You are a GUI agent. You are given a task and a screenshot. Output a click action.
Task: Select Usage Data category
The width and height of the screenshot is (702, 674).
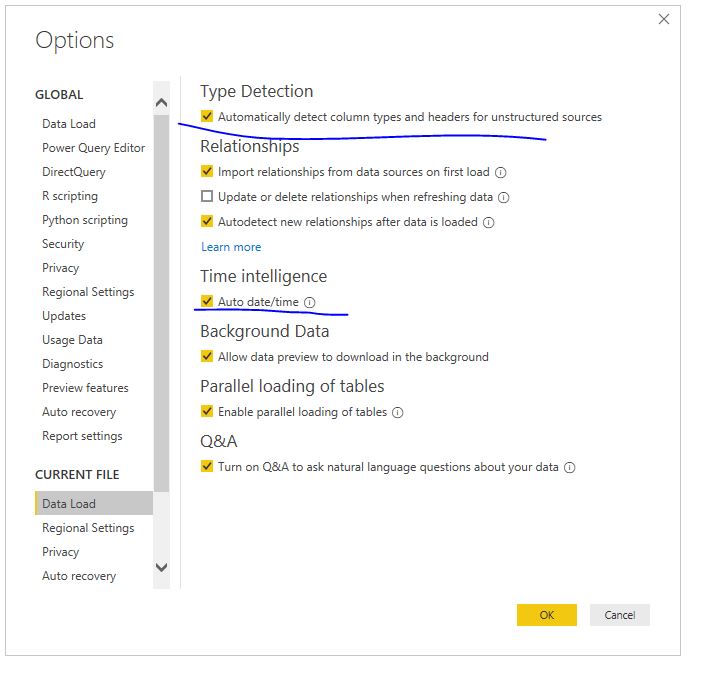72,340
